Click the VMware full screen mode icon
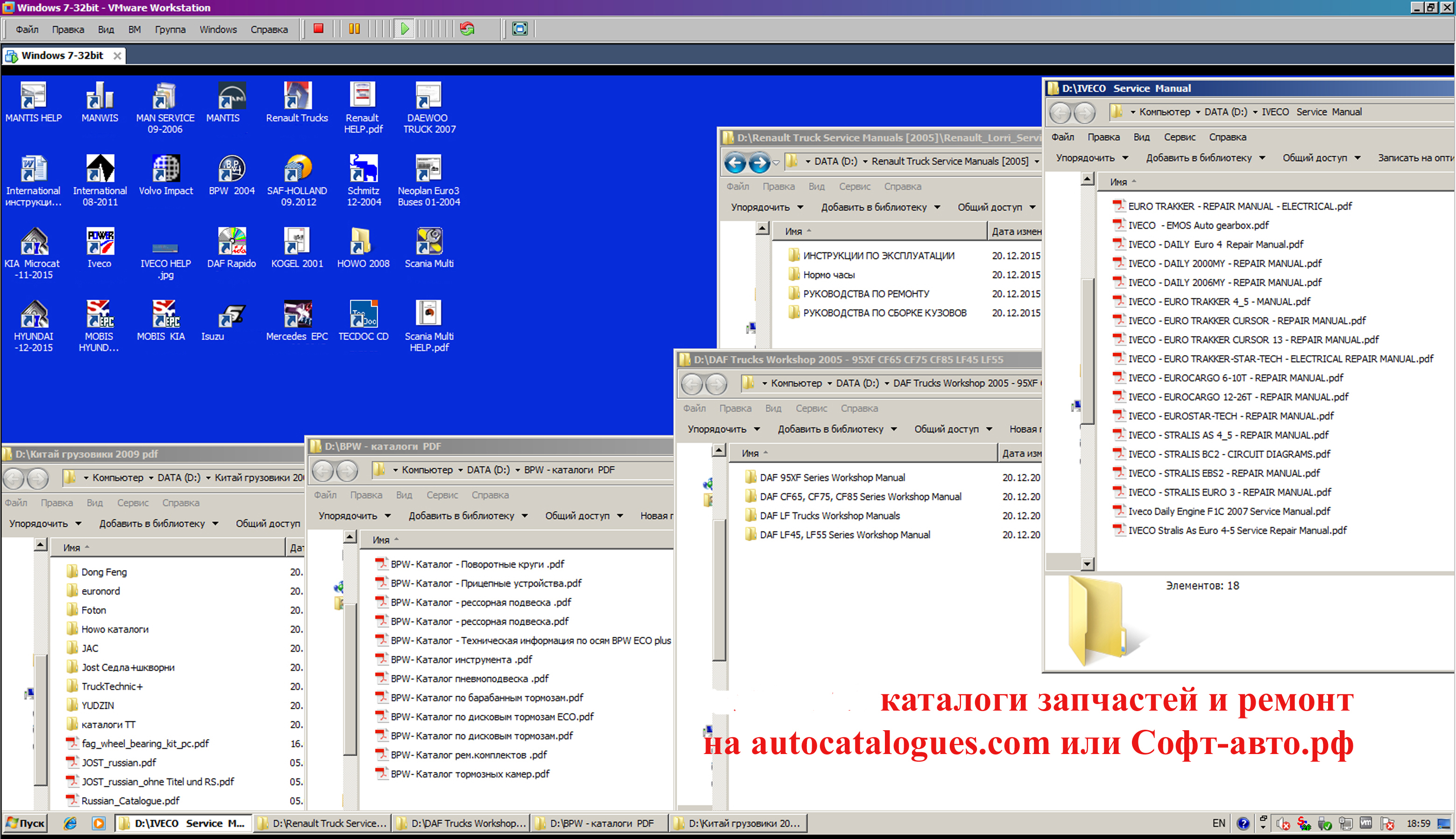The image size is (1456, 839). coord(519,28)
